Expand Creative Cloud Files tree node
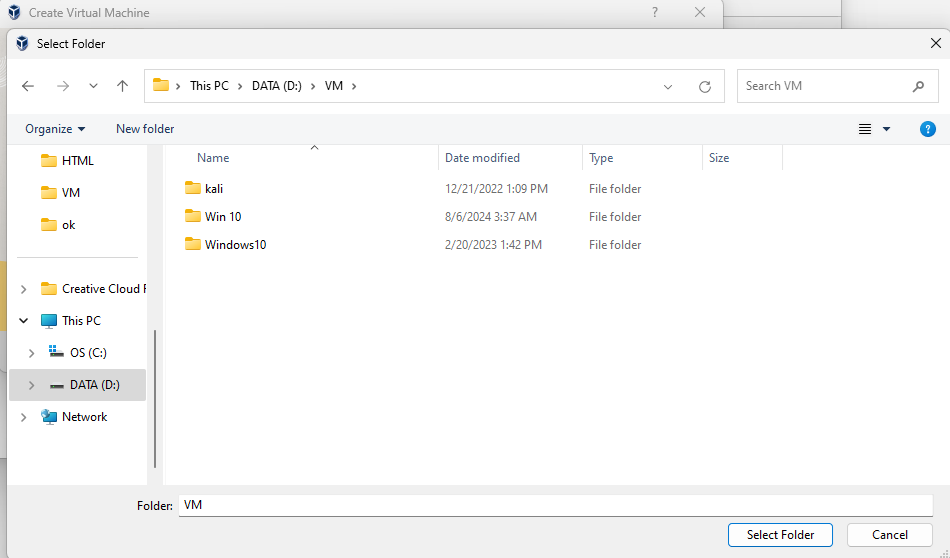The height and width of the screenshot is (558, 950). (24, 290)
